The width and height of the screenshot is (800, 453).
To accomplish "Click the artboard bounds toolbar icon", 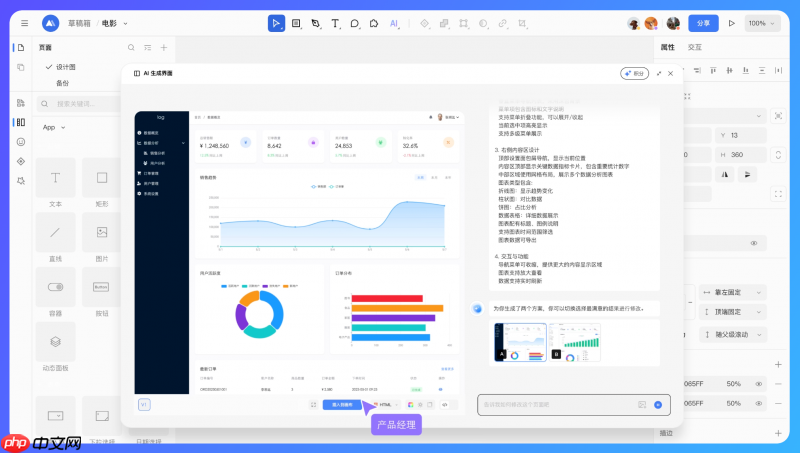I will click(x=463, y=23).
